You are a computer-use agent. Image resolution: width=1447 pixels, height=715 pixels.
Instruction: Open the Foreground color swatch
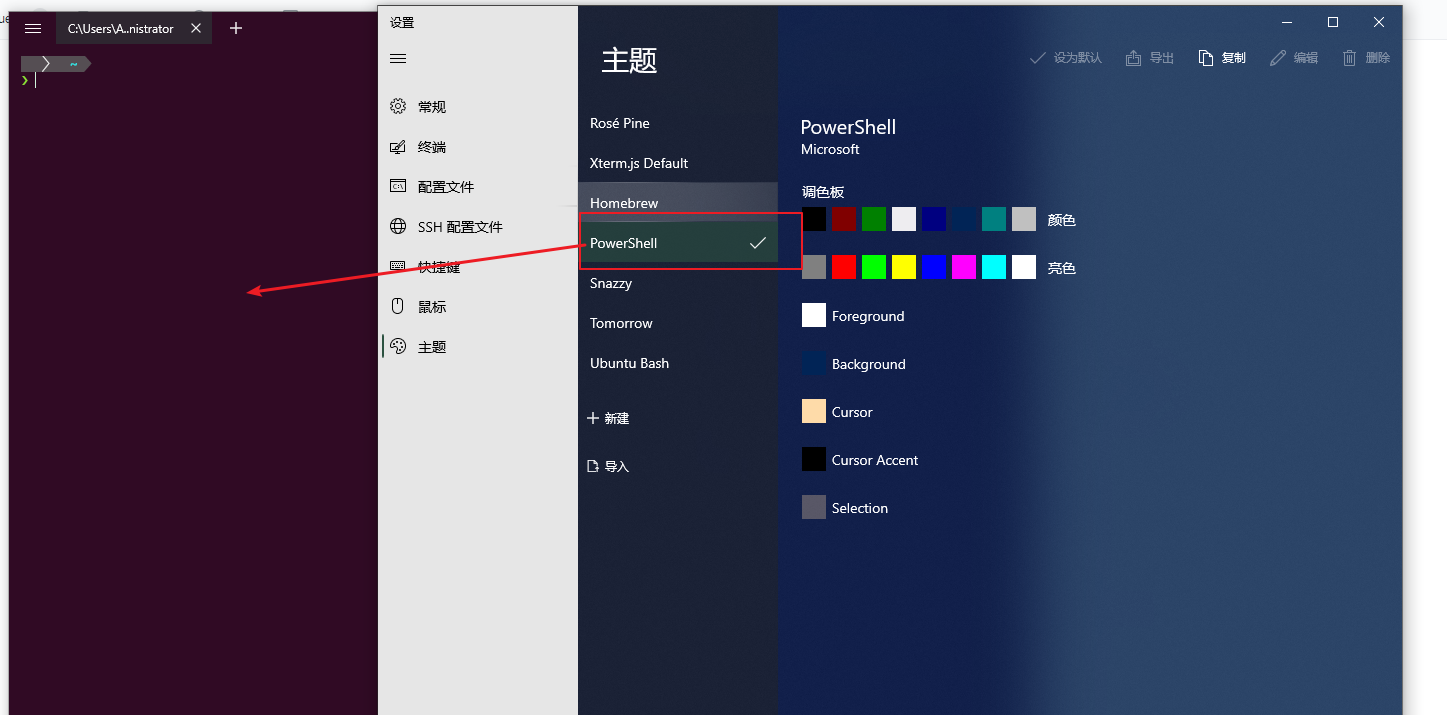(x=814, y=315)
